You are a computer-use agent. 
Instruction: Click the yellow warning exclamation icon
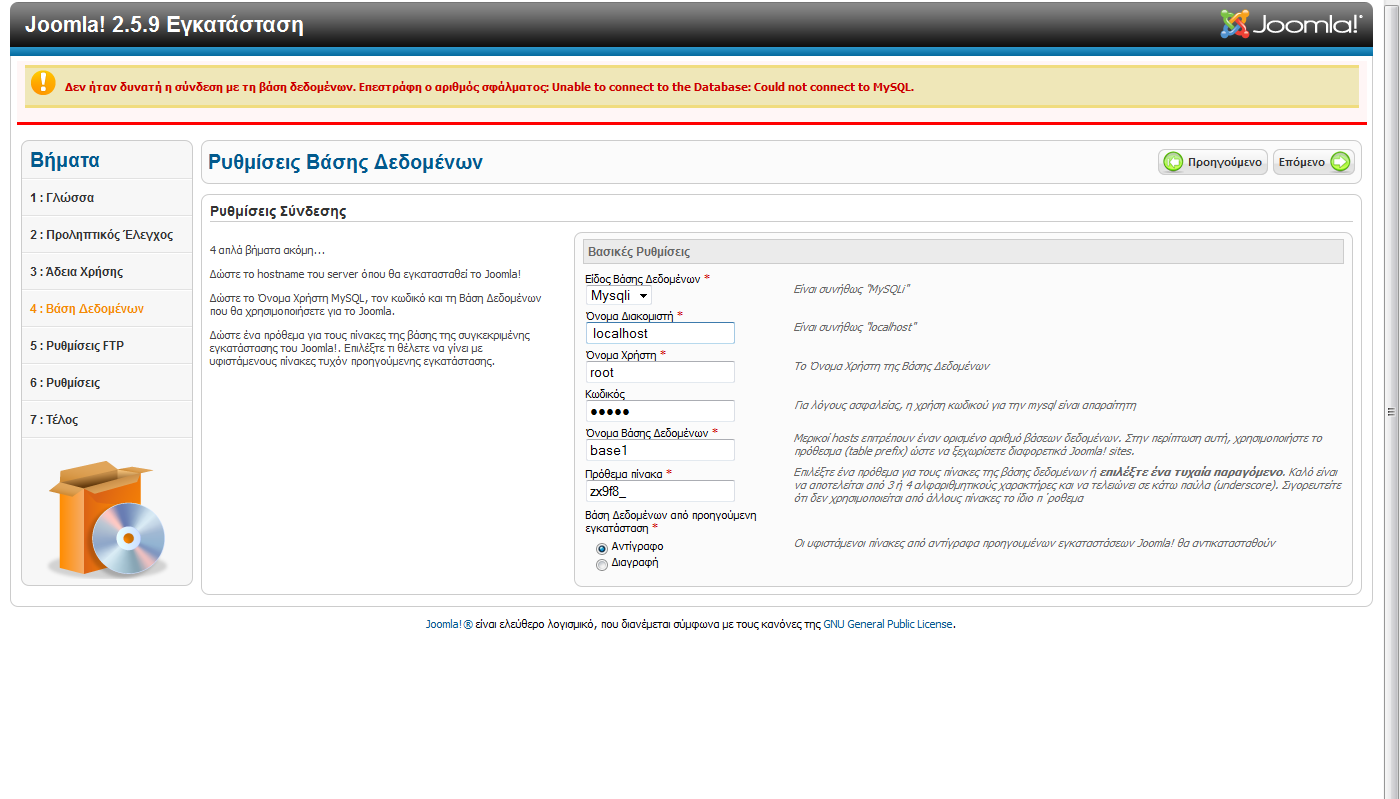(43, 83)
